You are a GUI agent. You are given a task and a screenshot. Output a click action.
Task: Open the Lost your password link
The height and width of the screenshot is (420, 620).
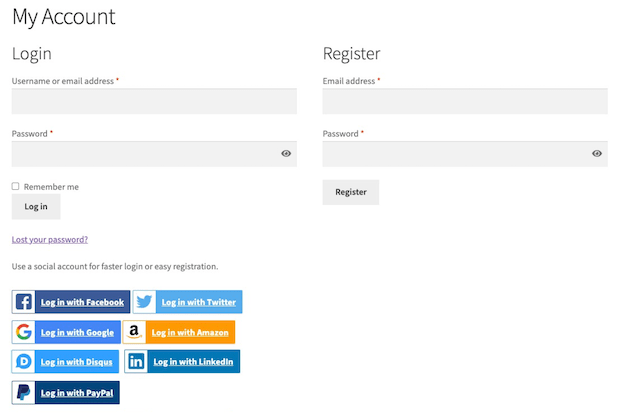(x=50, y=240)
